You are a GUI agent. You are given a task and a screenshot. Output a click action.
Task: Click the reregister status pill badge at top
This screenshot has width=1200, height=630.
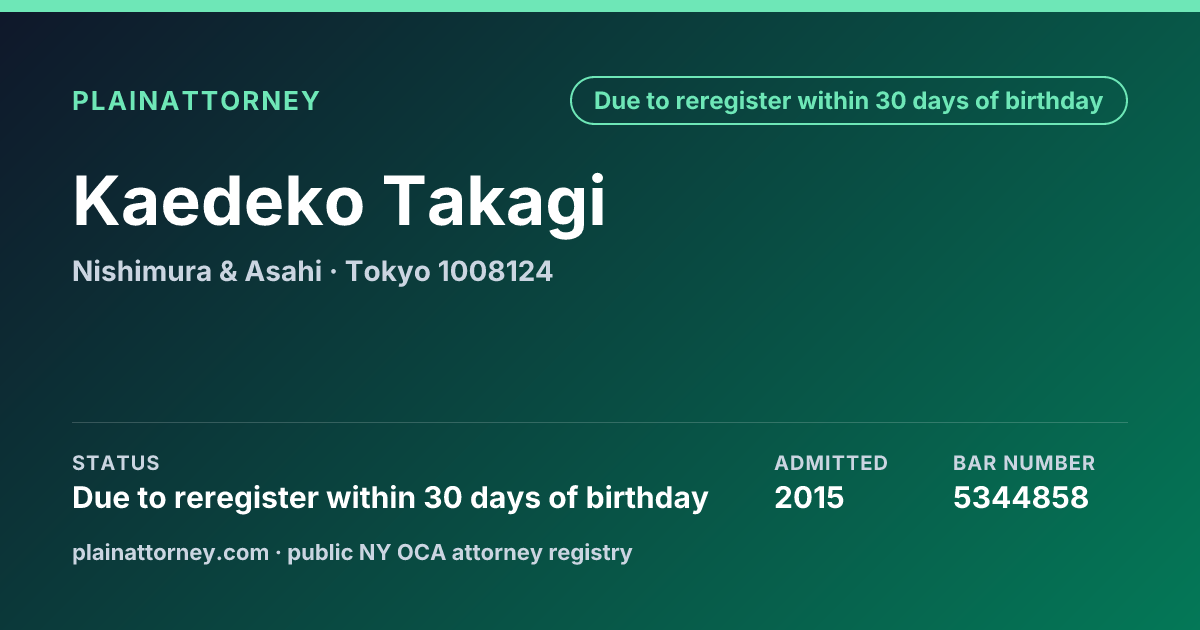(x=848, y=101)
